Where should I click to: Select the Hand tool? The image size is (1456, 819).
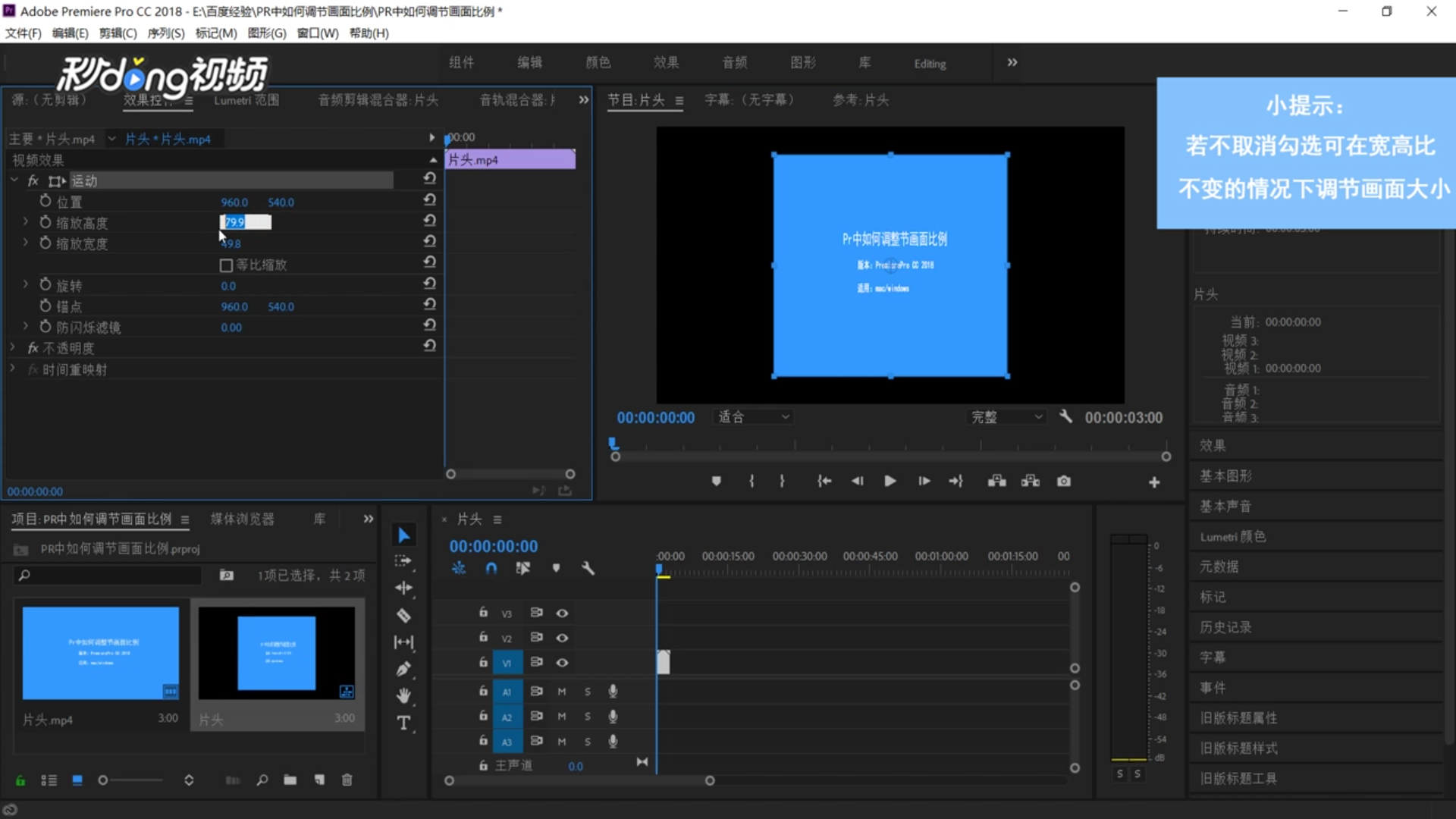[x=403, y=695]
